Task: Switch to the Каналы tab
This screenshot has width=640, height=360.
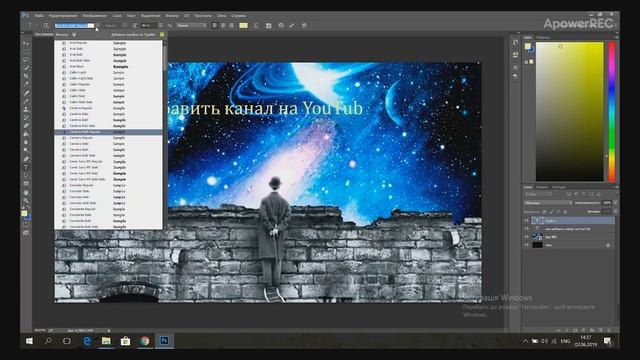Action: coord(542,187)
